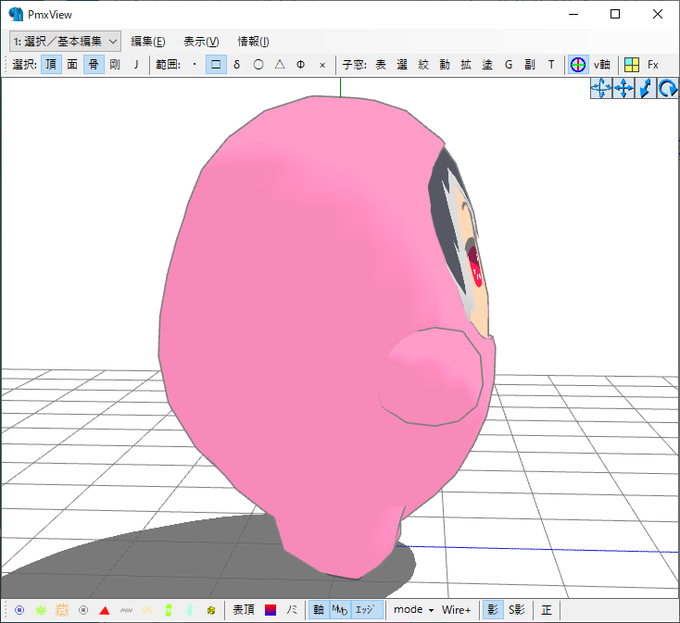Toggle the blue circle vertex display icon
680x623 pixels.
point(20,610)
